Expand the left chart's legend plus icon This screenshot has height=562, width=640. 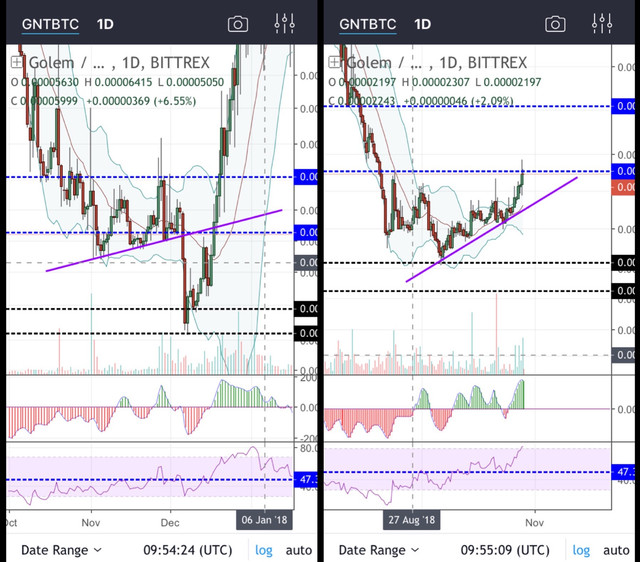(x=16, y=62)
